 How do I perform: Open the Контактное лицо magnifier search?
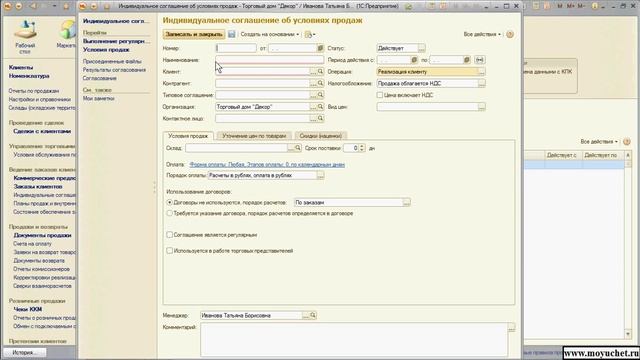coord(320,118)
